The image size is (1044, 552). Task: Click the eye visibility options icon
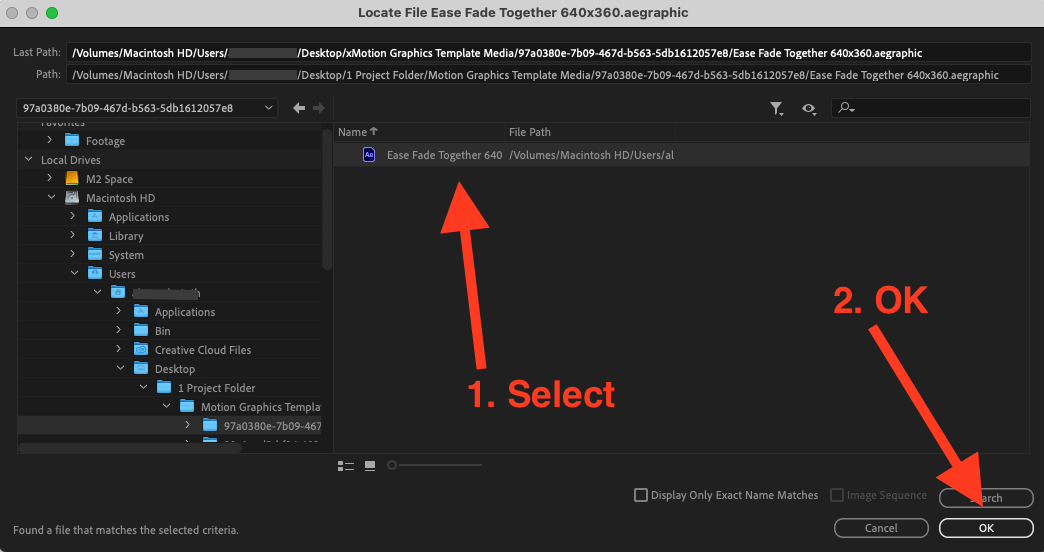(x=808, y=109)
